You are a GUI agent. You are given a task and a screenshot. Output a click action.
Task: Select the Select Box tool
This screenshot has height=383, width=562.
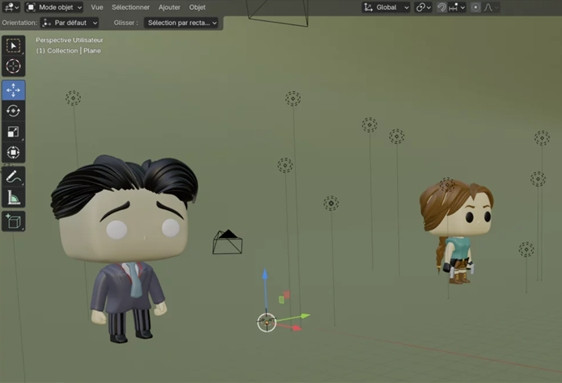[x=13, y=46]
